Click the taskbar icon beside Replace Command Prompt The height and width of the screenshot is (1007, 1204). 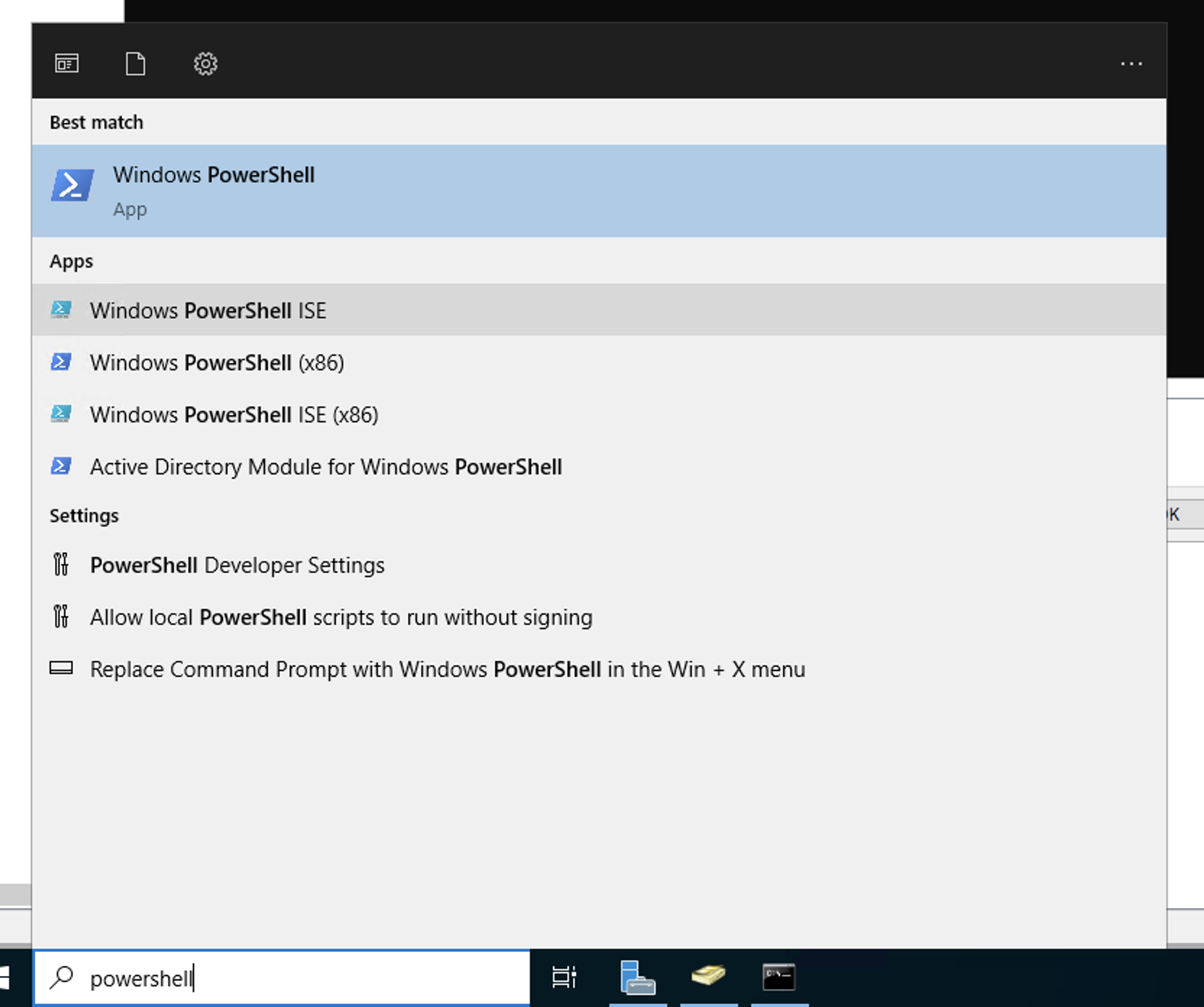tap(62, 668)
